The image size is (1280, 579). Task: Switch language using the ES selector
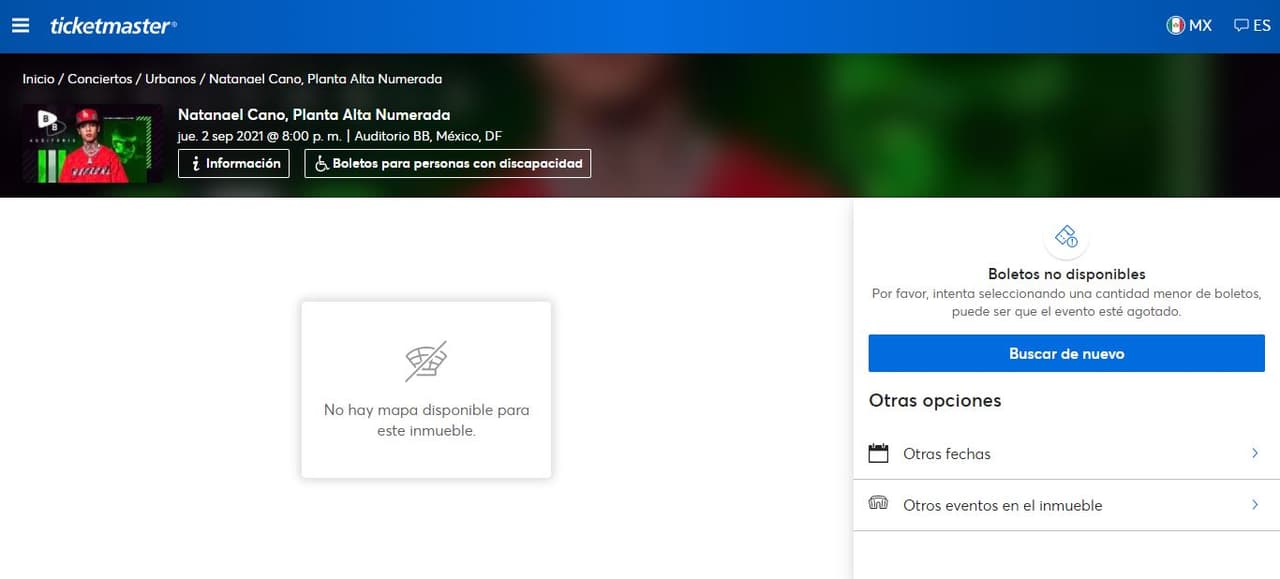point(1252,26)
